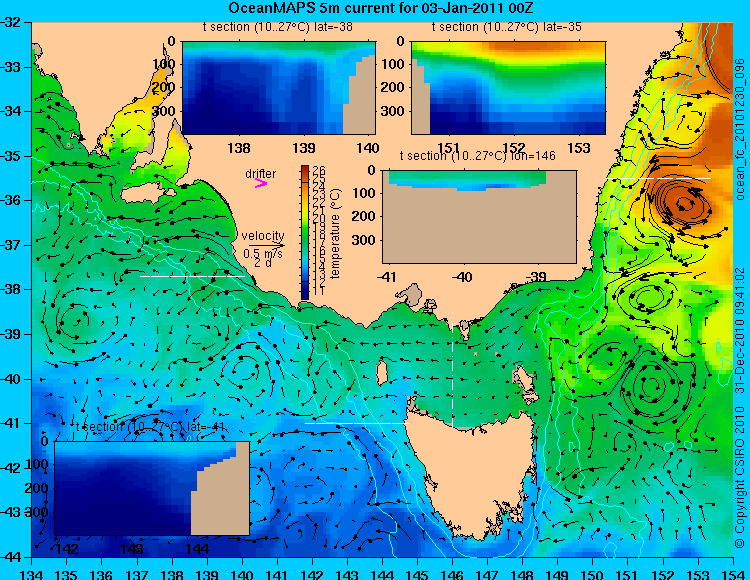Click the 149 longitude axis label
Image resolution: width=750 pixels, height=580 pixels.
tap(558, 574)
